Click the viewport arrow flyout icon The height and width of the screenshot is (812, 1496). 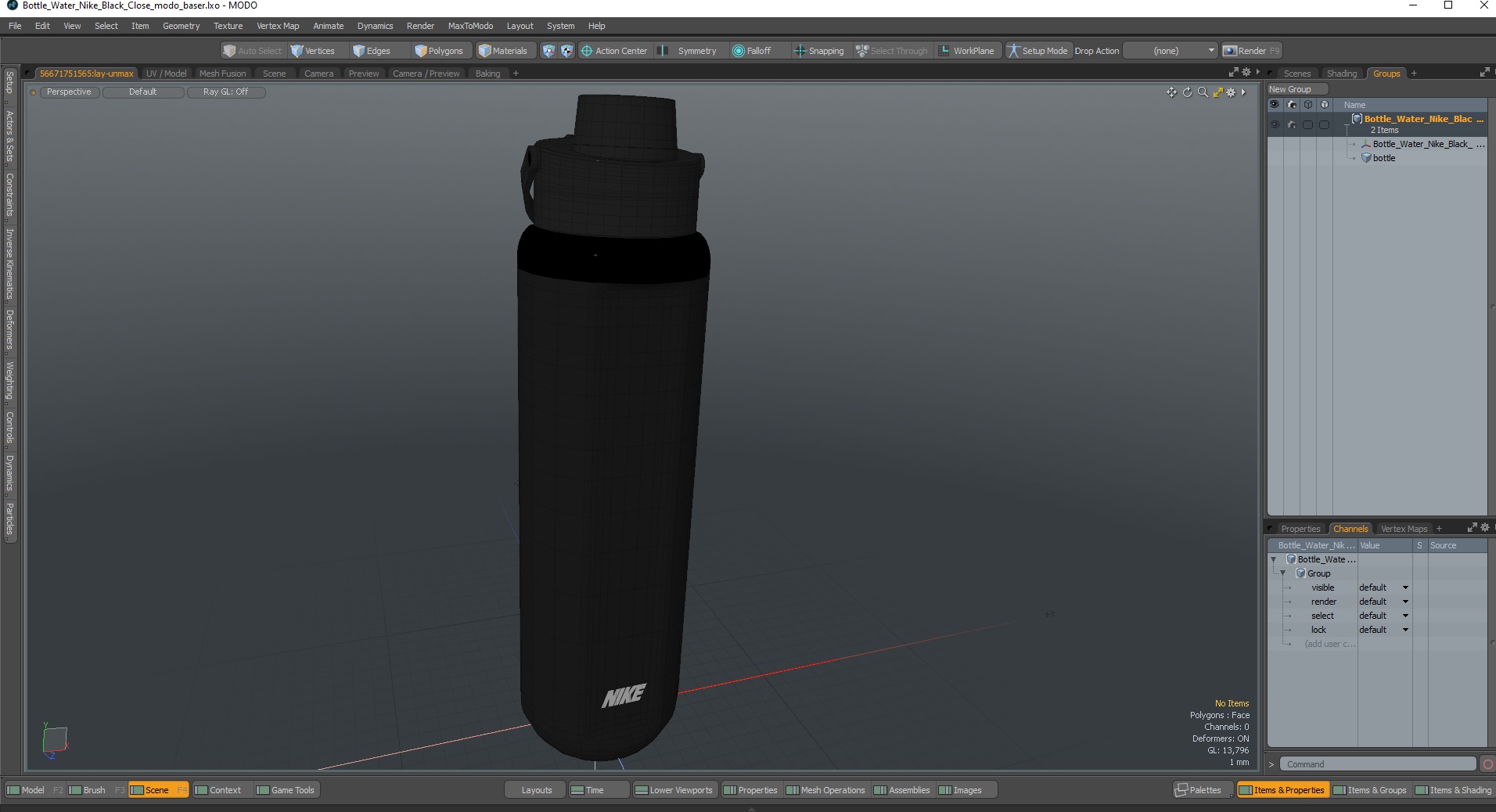(1243, 92)
